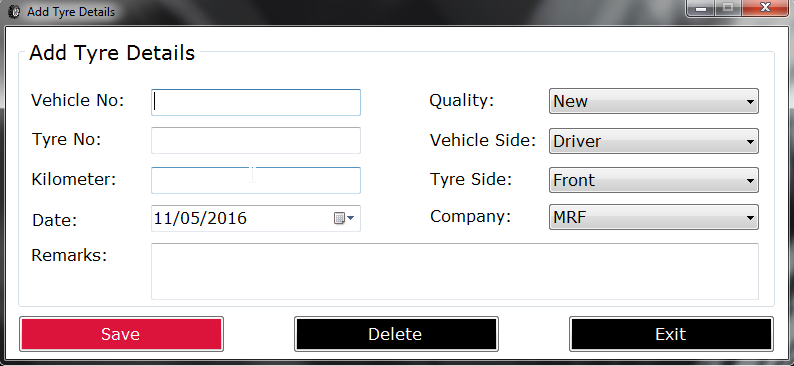This screenshot has height=366, width=794.
Task: Click the Add Tyre Details group heading
Action: [x=112, y=53]
